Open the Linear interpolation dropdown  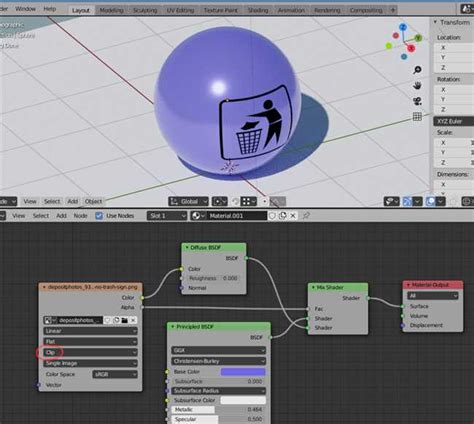pos(90,331)
